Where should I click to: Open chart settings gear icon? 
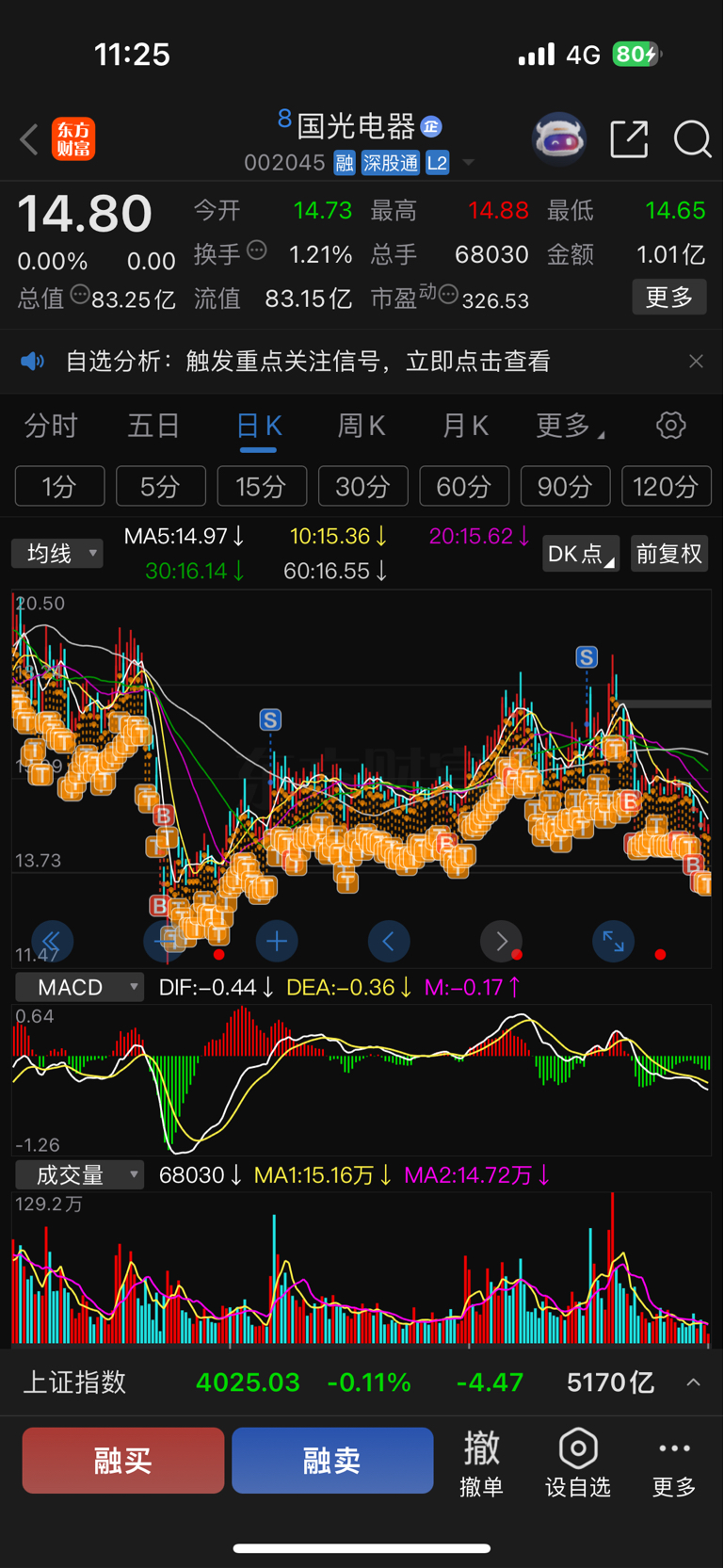pos(671,426)
